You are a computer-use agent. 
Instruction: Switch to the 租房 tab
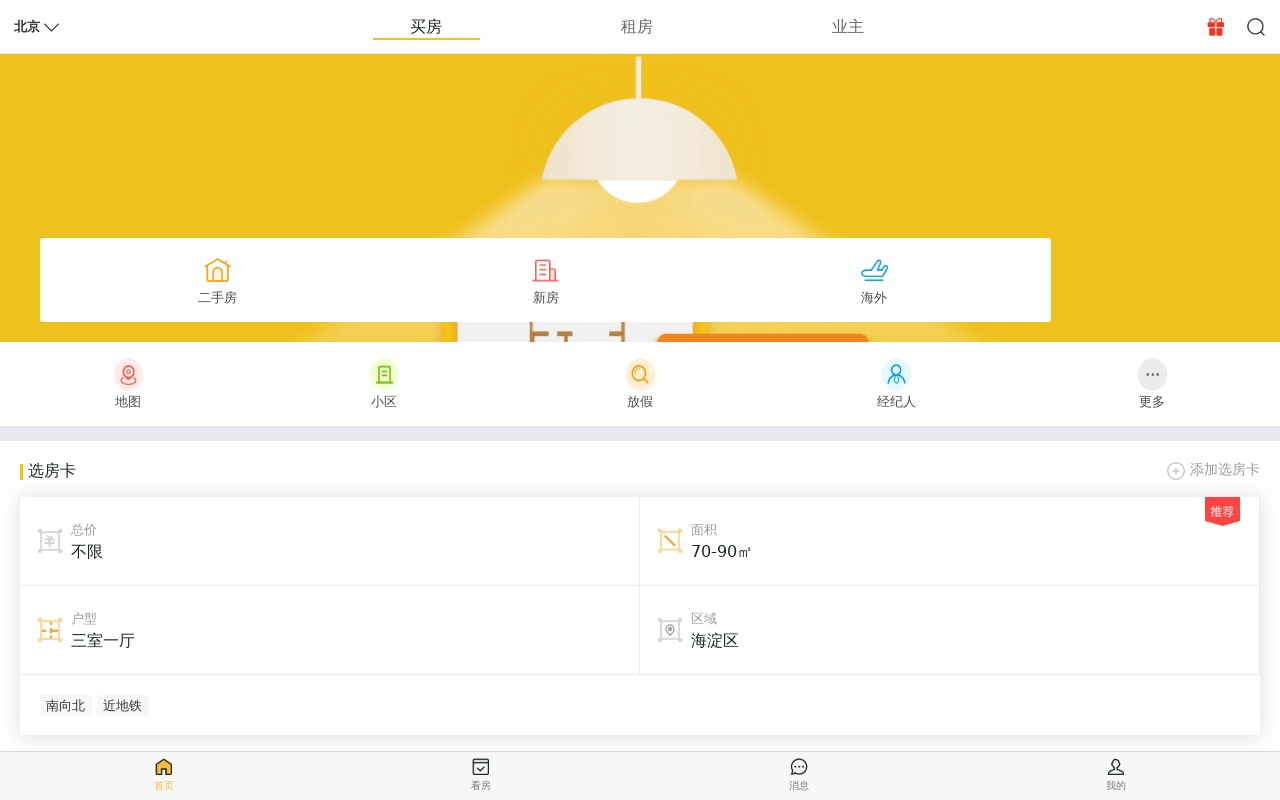click(x=637, y=27)
